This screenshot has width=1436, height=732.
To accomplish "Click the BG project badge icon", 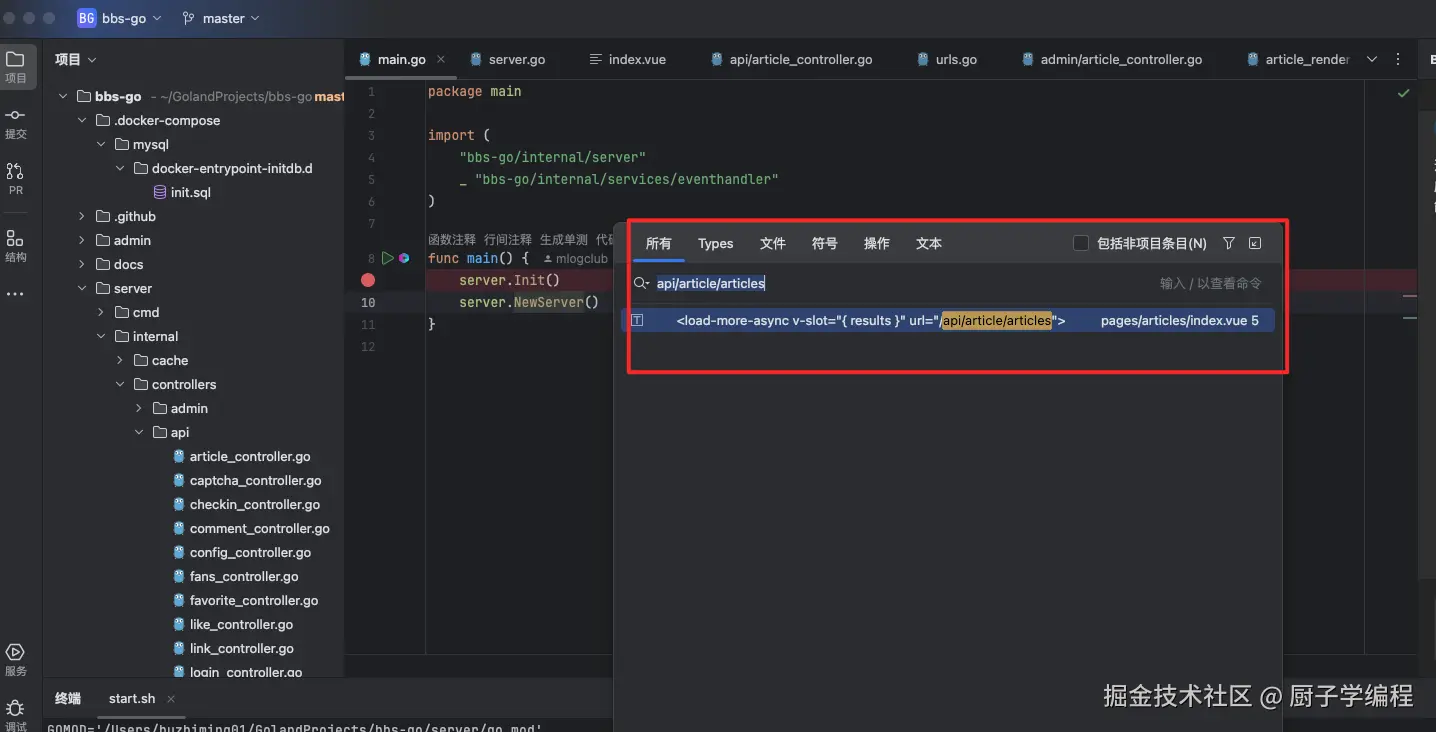I will coord(86,18).
